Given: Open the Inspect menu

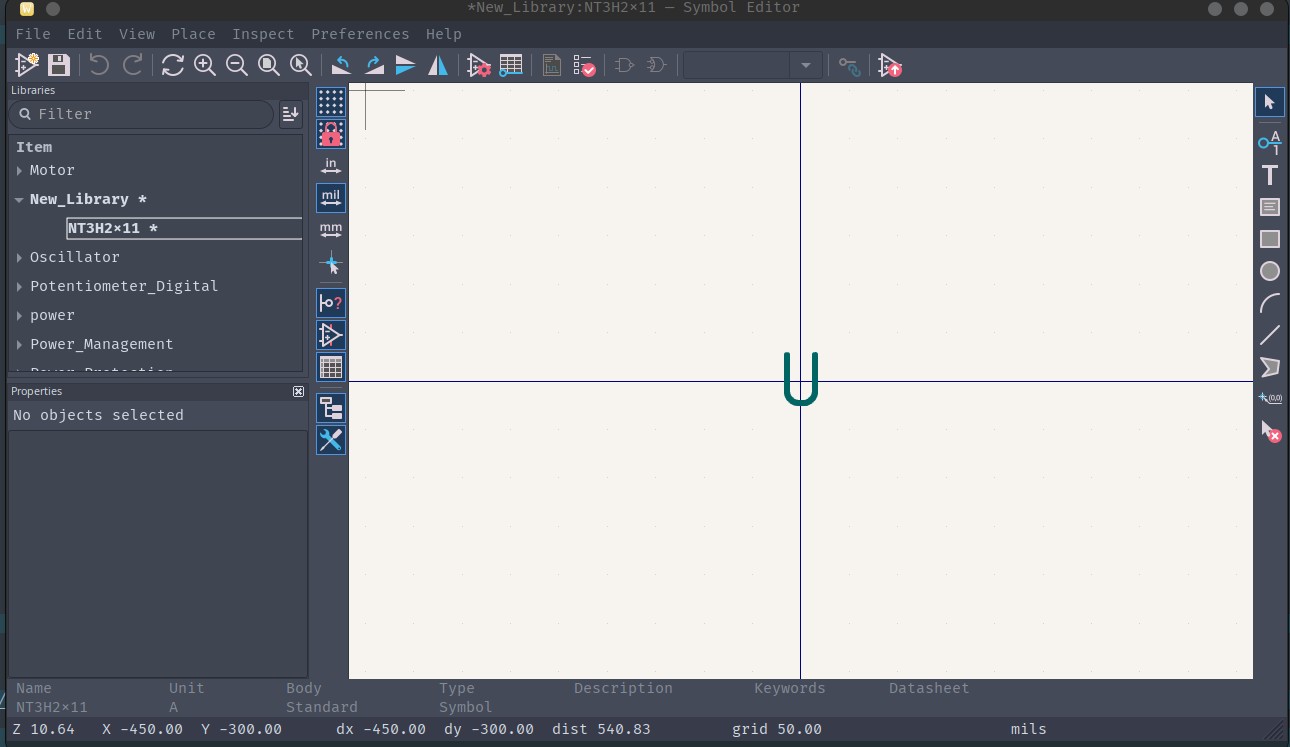Looking at the screenshot, I should (263, 33).
